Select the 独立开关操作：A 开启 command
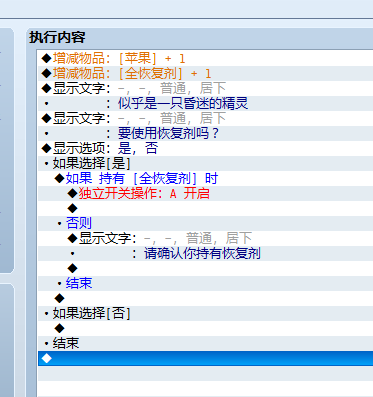 [205, 193]
